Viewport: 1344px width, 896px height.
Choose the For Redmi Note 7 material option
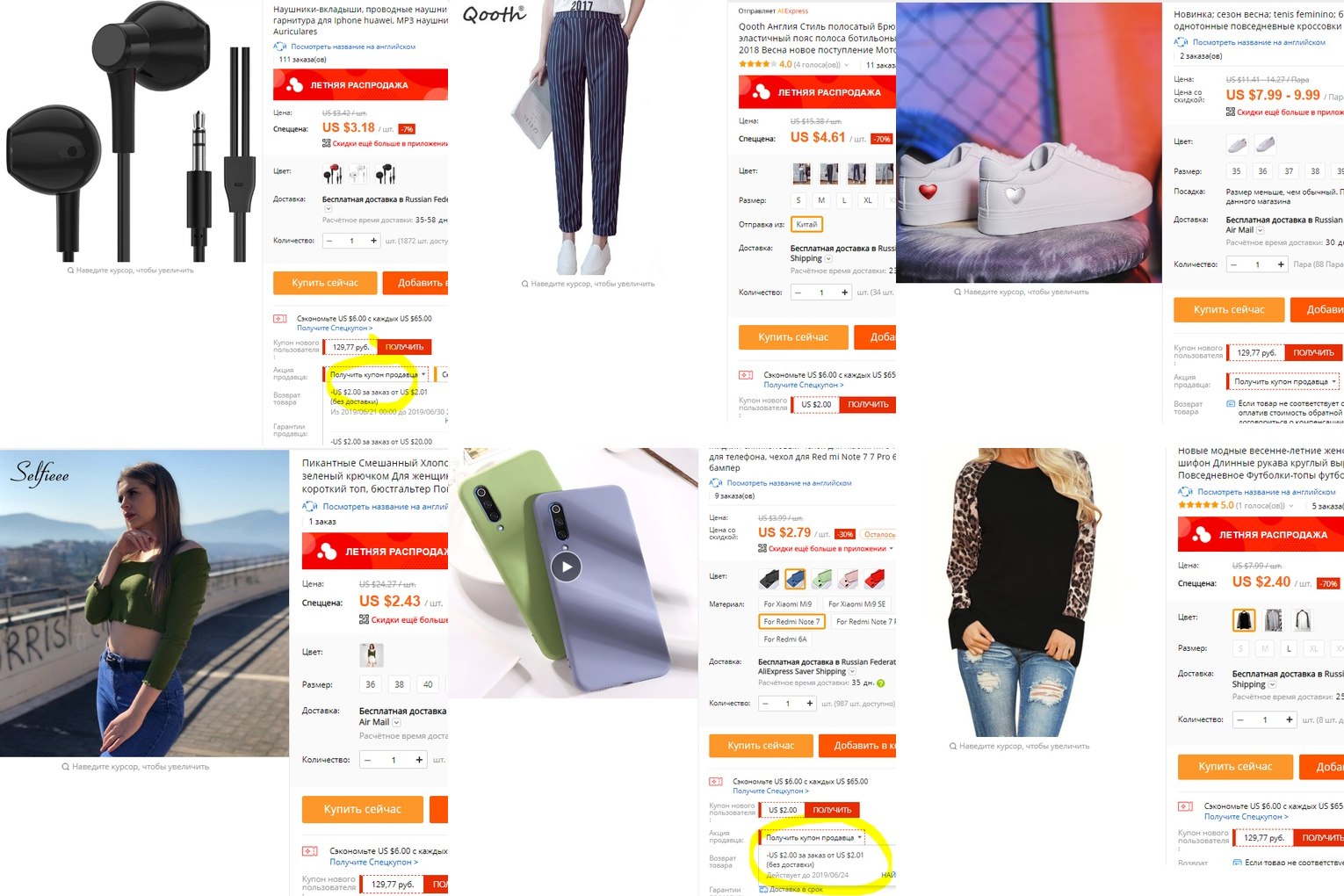coord(791,622)
